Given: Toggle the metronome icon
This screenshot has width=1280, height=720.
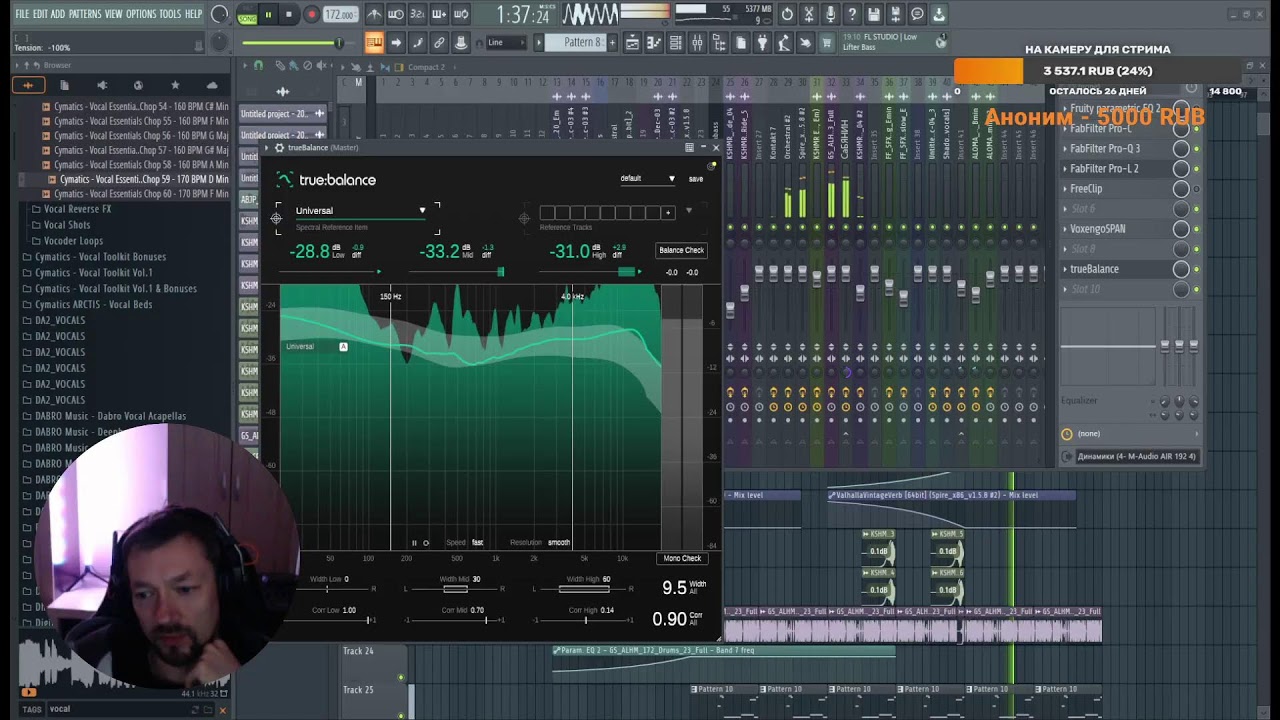Looking at the screenshot, I should [374, 15].
